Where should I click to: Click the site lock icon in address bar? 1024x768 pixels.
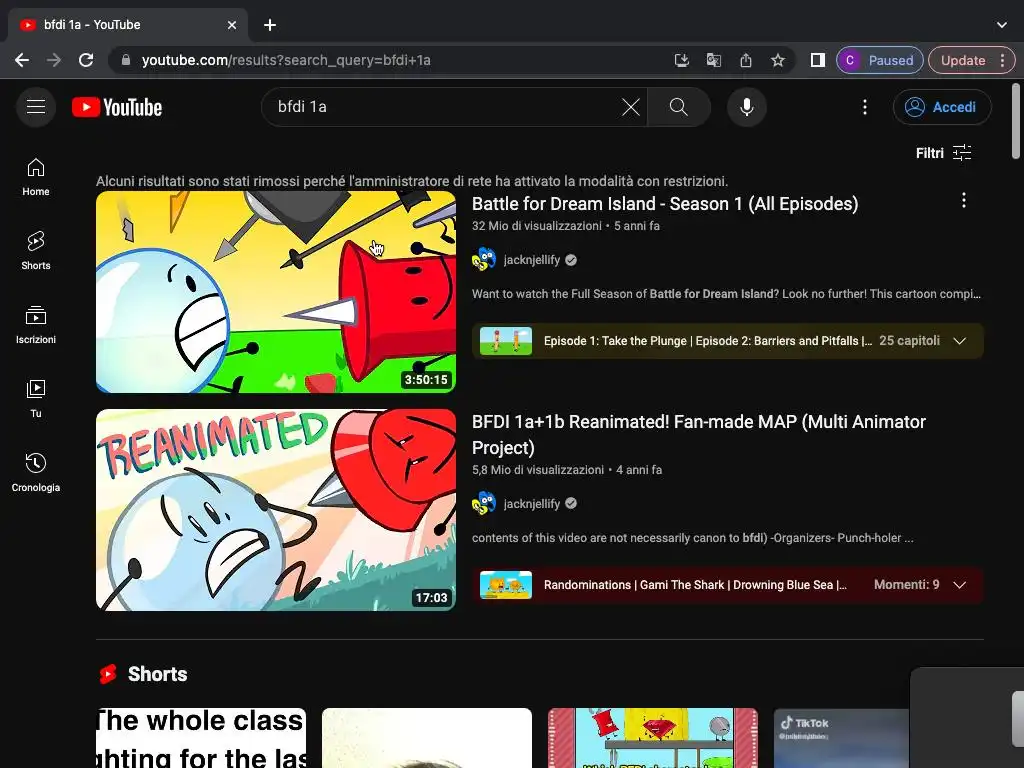(126, 60)
